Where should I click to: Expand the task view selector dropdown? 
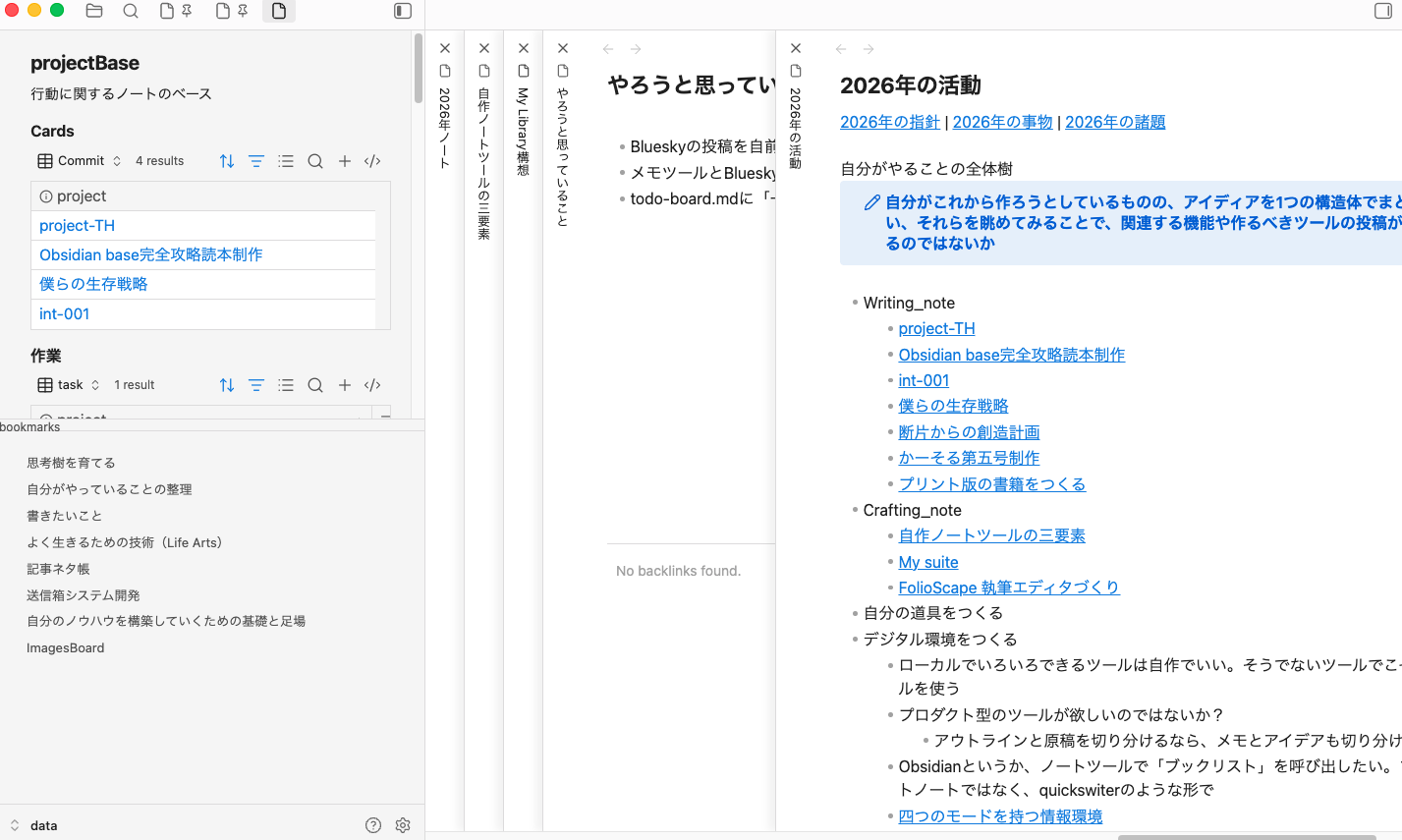pos(69,385)
